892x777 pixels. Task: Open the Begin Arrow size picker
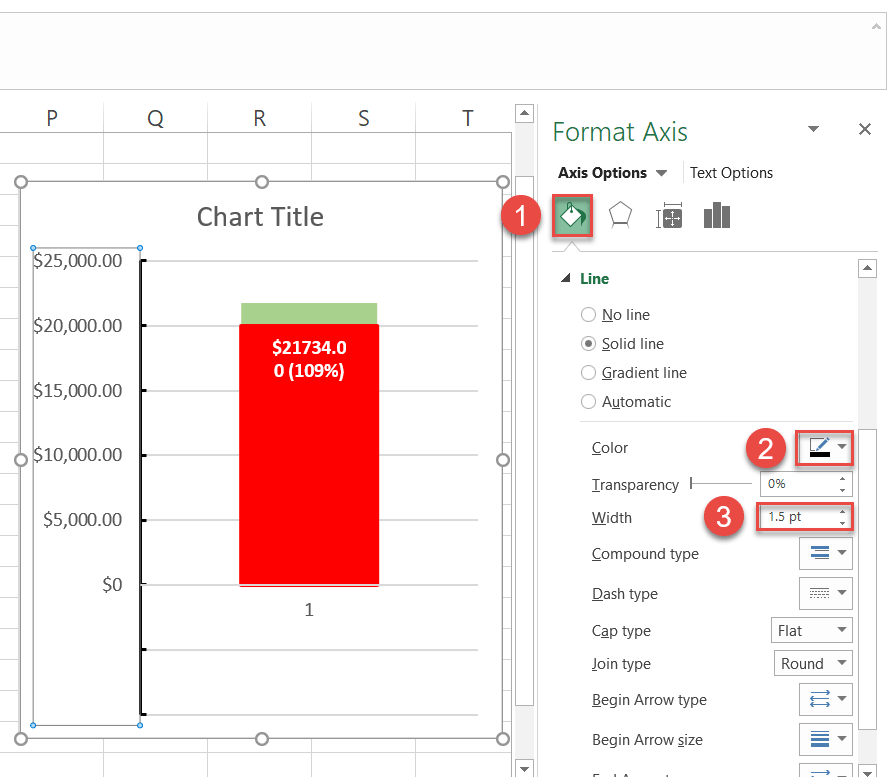point(826,740)
